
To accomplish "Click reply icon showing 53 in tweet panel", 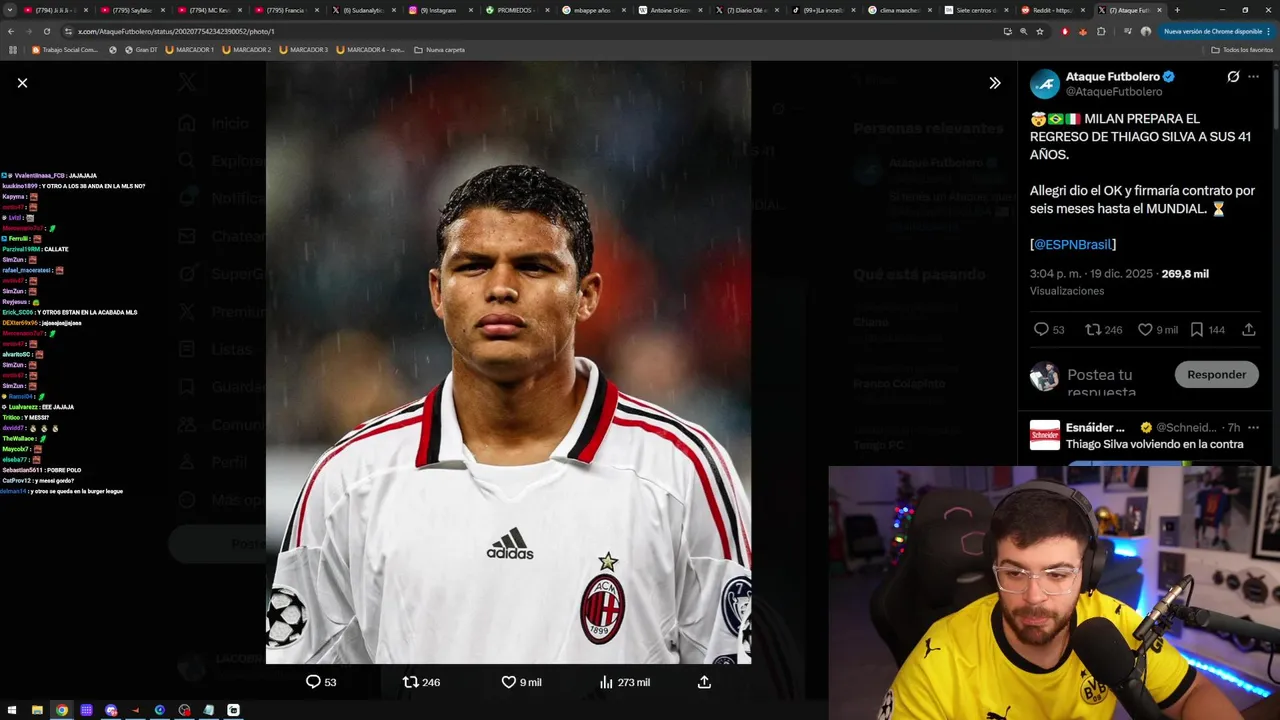I will pyautogui.click(x=1041, y=329).
